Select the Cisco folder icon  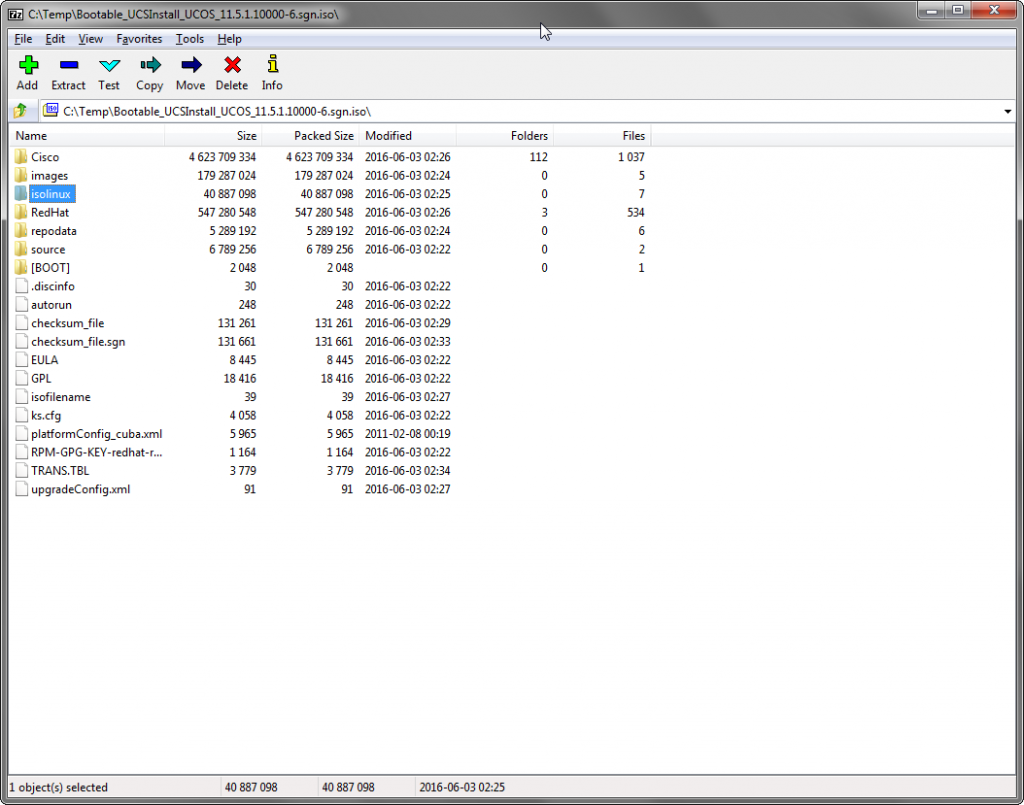pyautogui.click(x=21, y=157)
